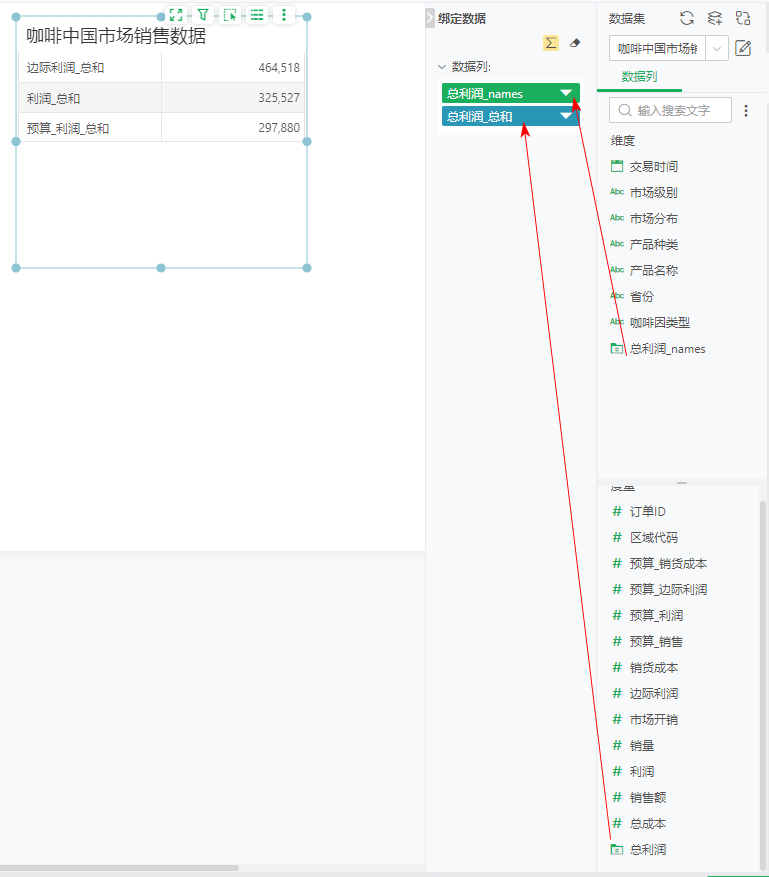Click the 297,880 value cell
Viewport: 769px width, 877px height.
[x=233, y=128]
